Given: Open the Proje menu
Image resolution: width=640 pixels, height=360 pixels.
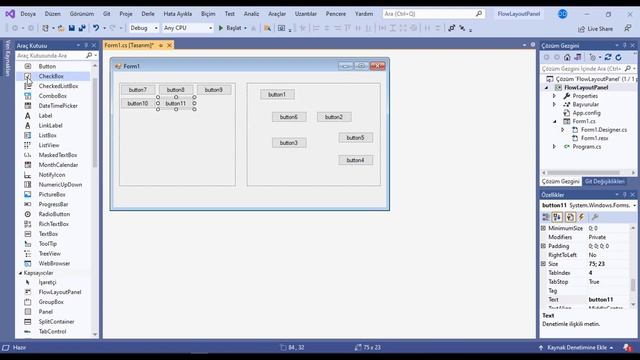Looking at the screenshot, I should pyautogui.click(x=126, y=14).
